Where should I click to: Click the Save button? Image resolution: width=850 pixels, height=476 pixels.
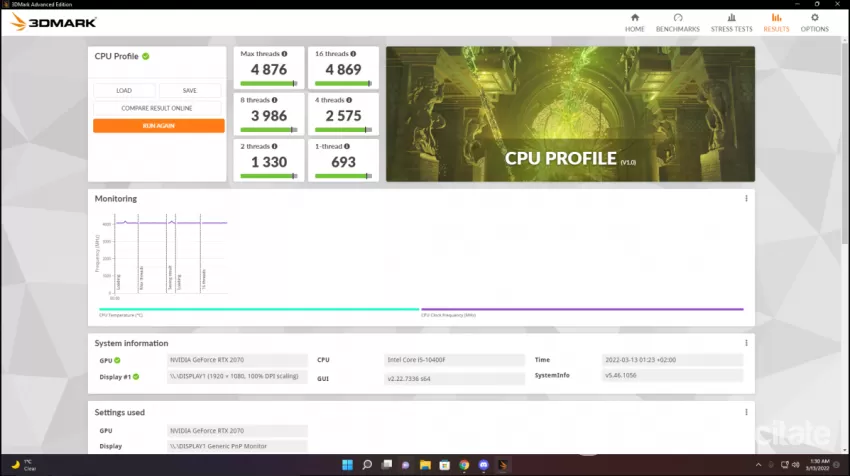(190, 91)
